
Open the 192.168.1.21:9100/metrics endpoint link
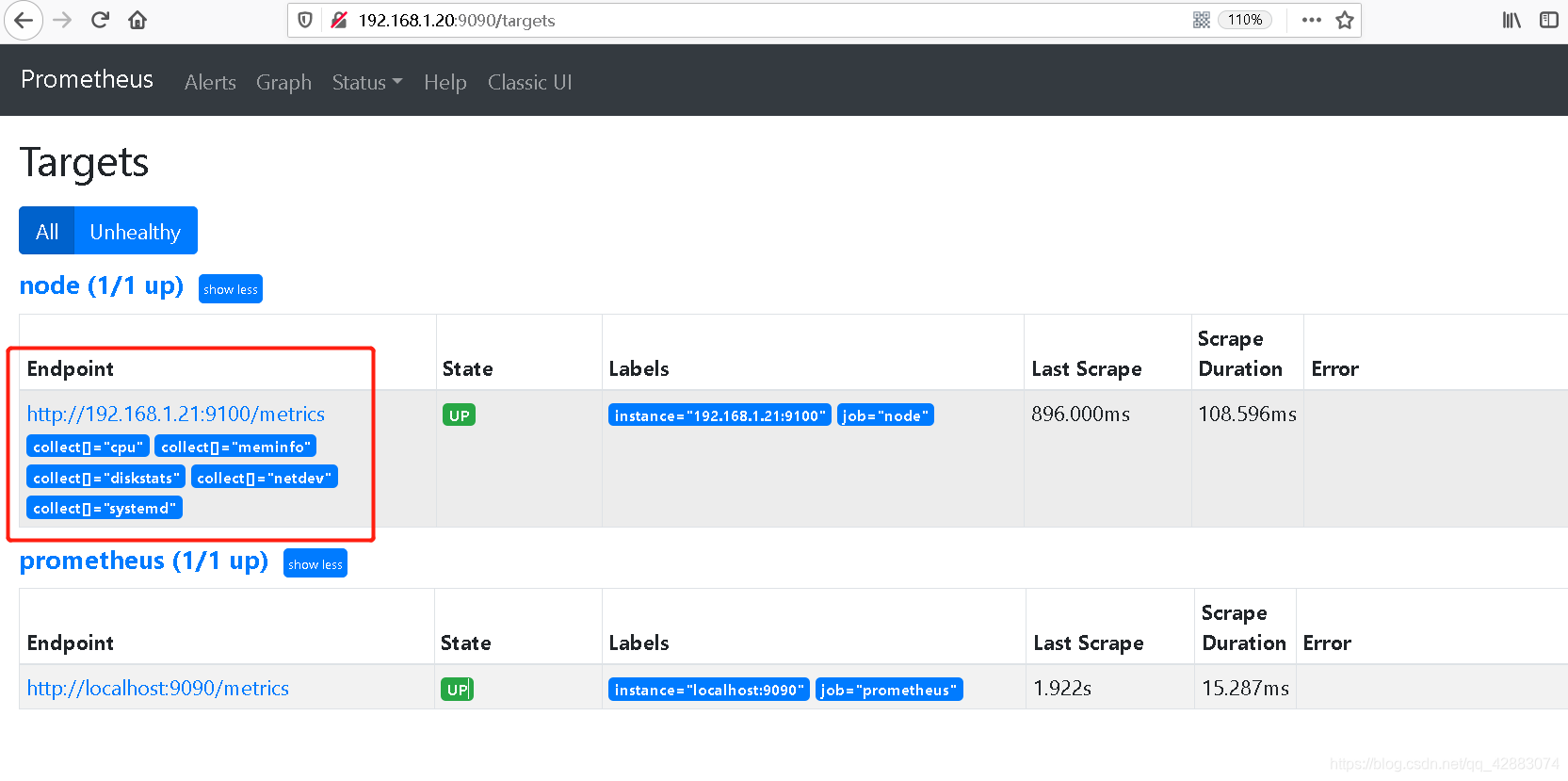(x=176, y=414)
